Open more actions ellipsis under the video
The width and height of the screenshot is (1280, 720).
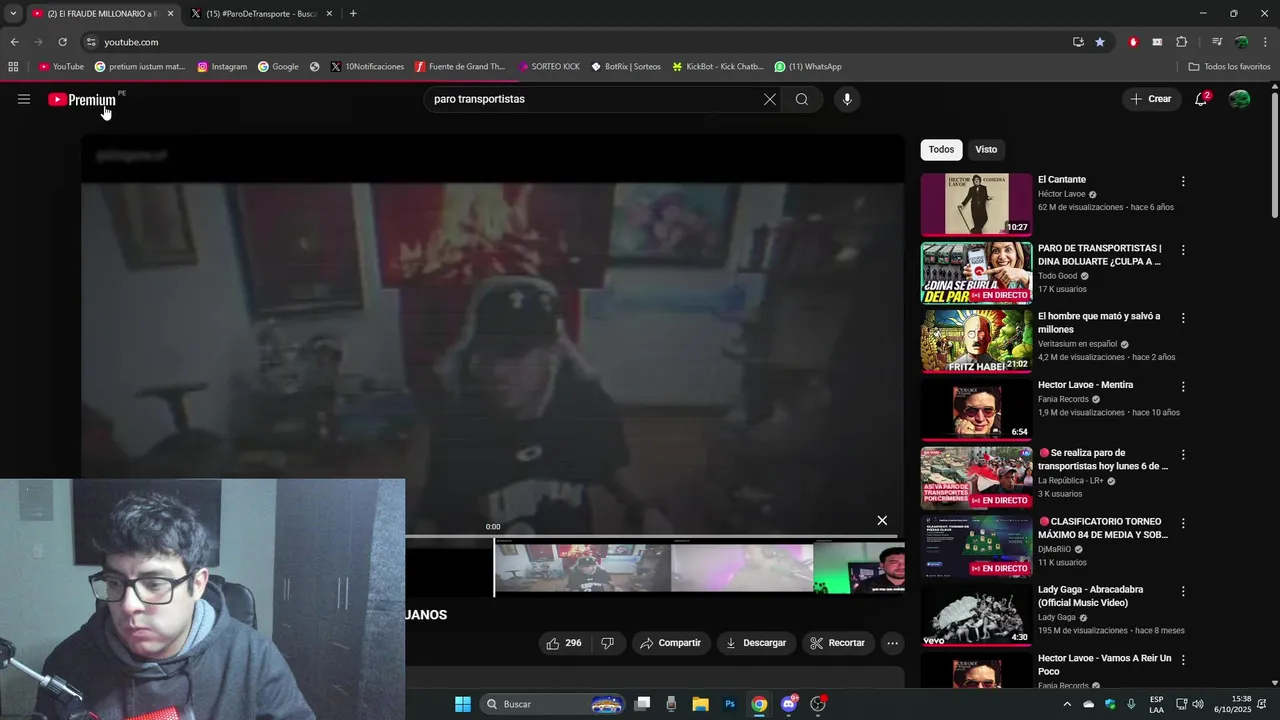click(893, 643)
